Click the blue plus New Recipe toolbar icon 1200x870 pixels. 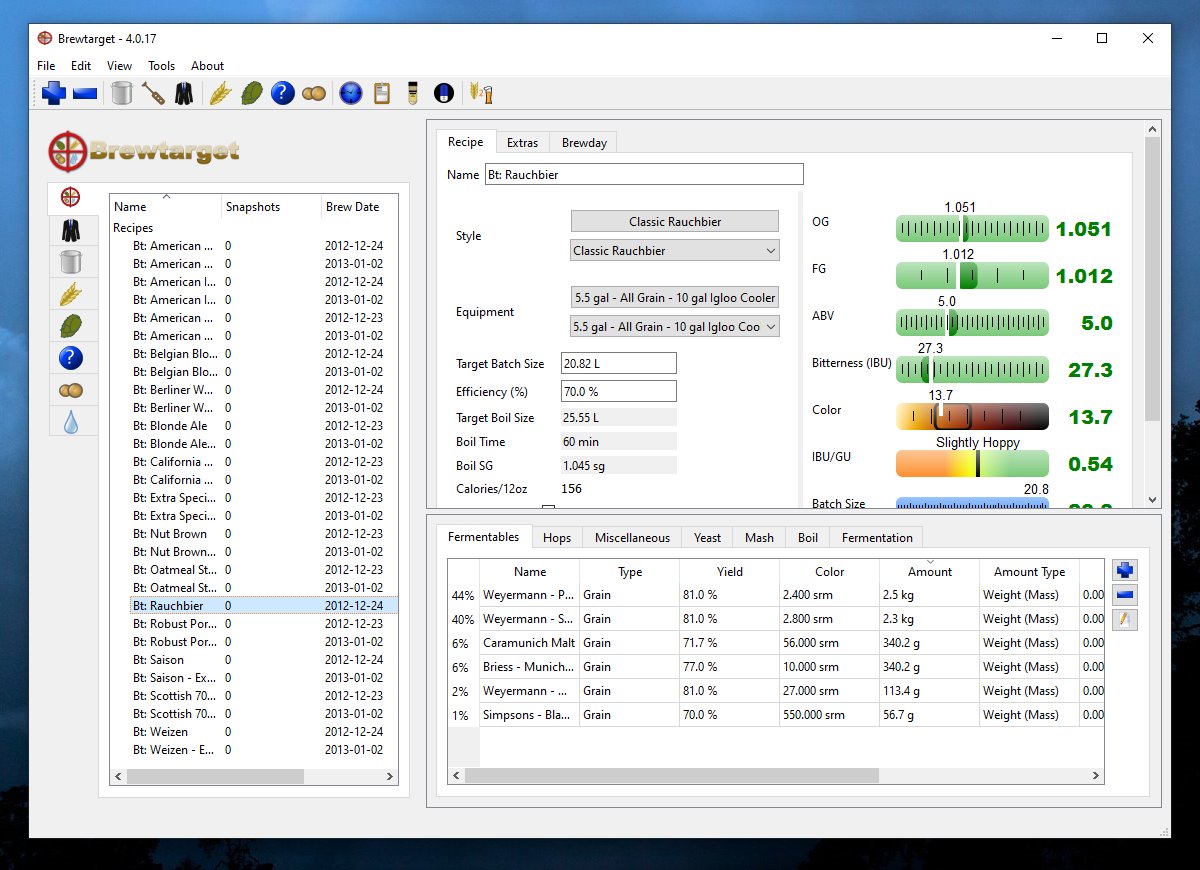pyautogui.click(x=54, y=93)
